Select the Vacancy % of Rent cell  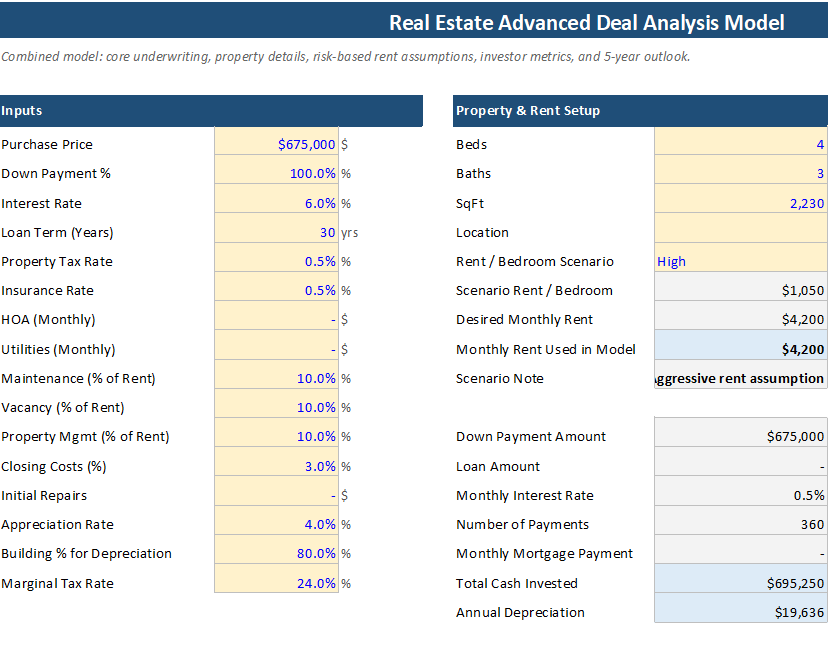tap(276, 407)
